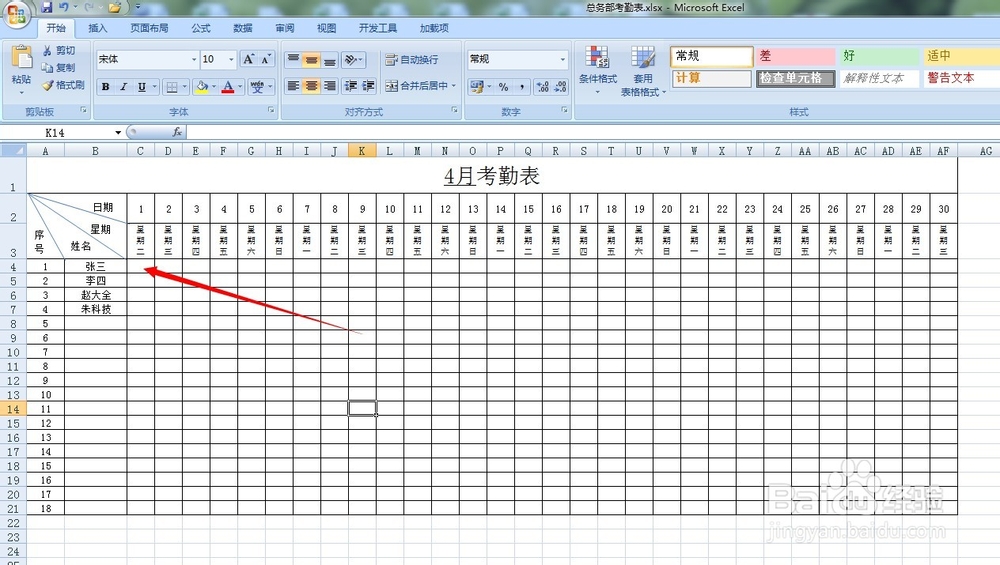Image resolution: width=1000 pixels, height=565 pixels.
Task: Copy the selection with 复制
Action: point(59,68)
